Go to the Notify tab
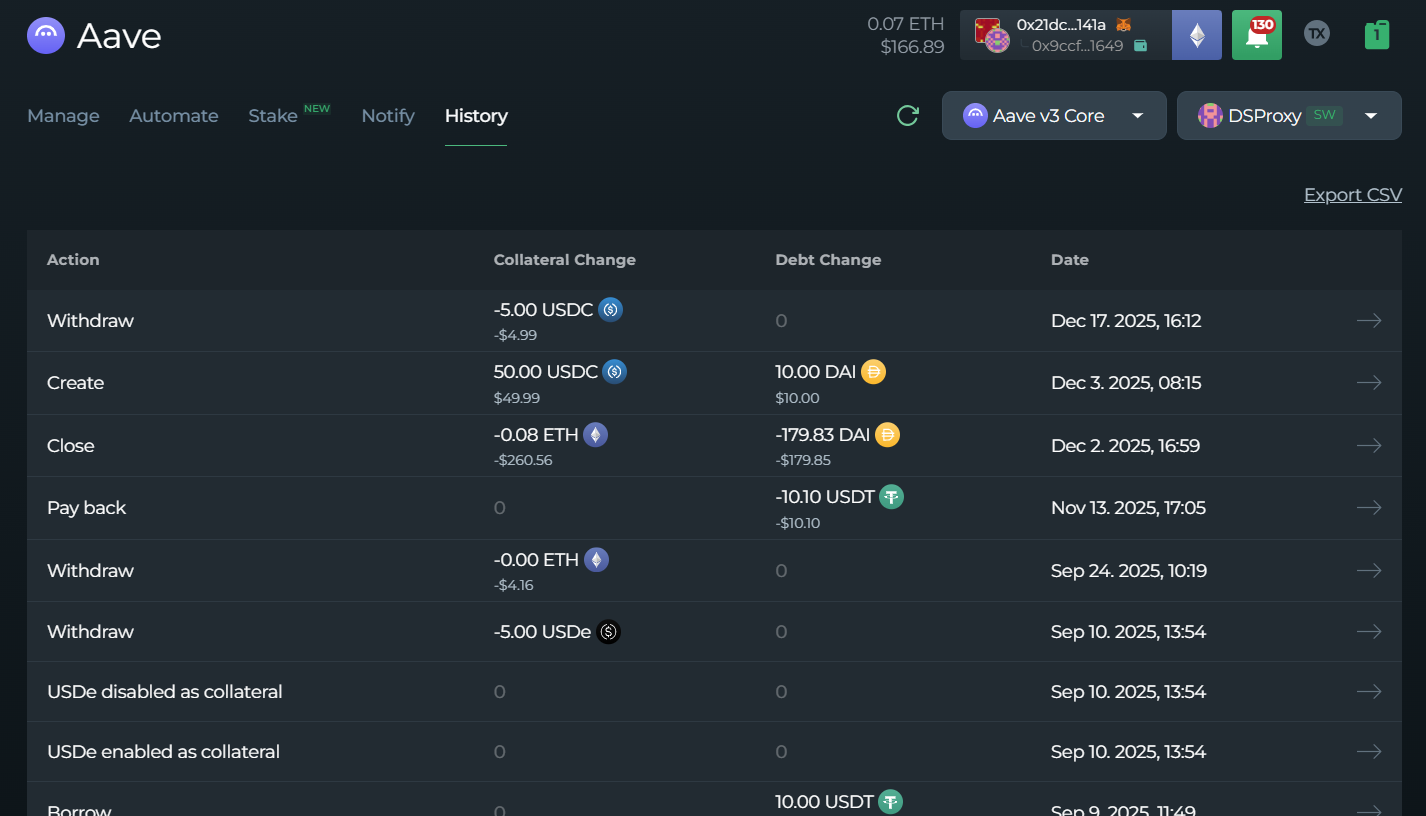Viewport: 1426px width, 816px height. click(388, 116)
